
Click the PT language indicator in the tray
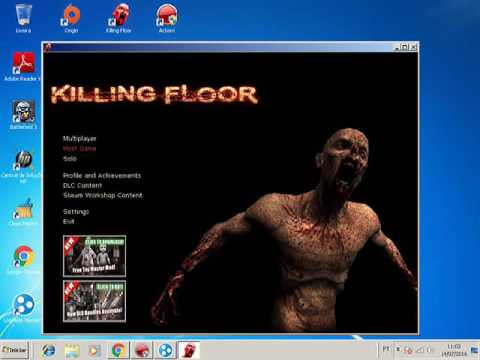click(x=386, y=349)
